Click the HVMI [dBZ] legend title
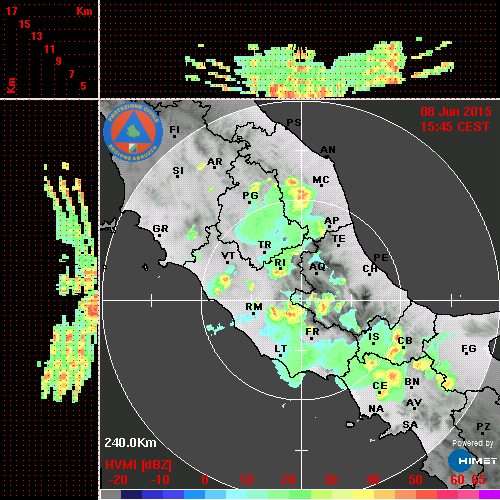 (x=138, y=465)
